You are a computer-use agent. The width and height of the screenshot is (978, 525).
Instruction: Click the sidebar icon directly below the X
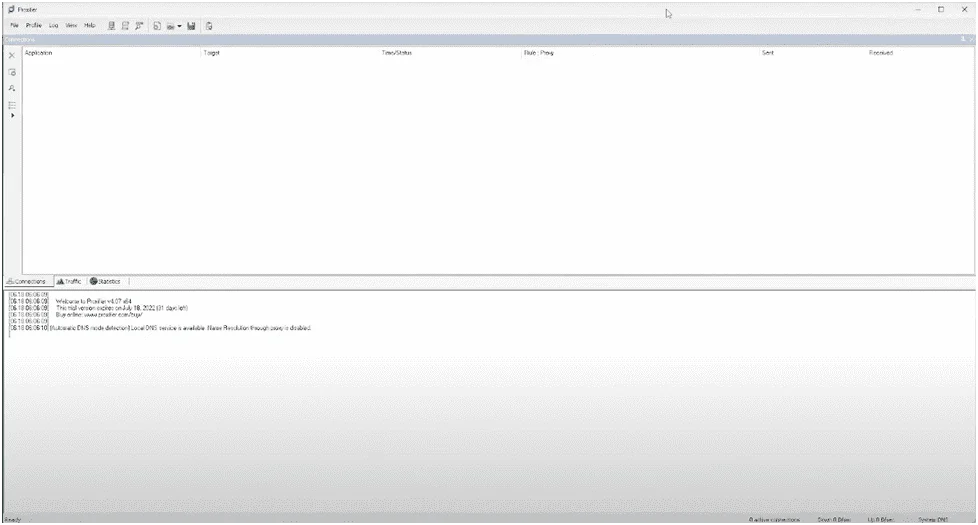point(12,72)
